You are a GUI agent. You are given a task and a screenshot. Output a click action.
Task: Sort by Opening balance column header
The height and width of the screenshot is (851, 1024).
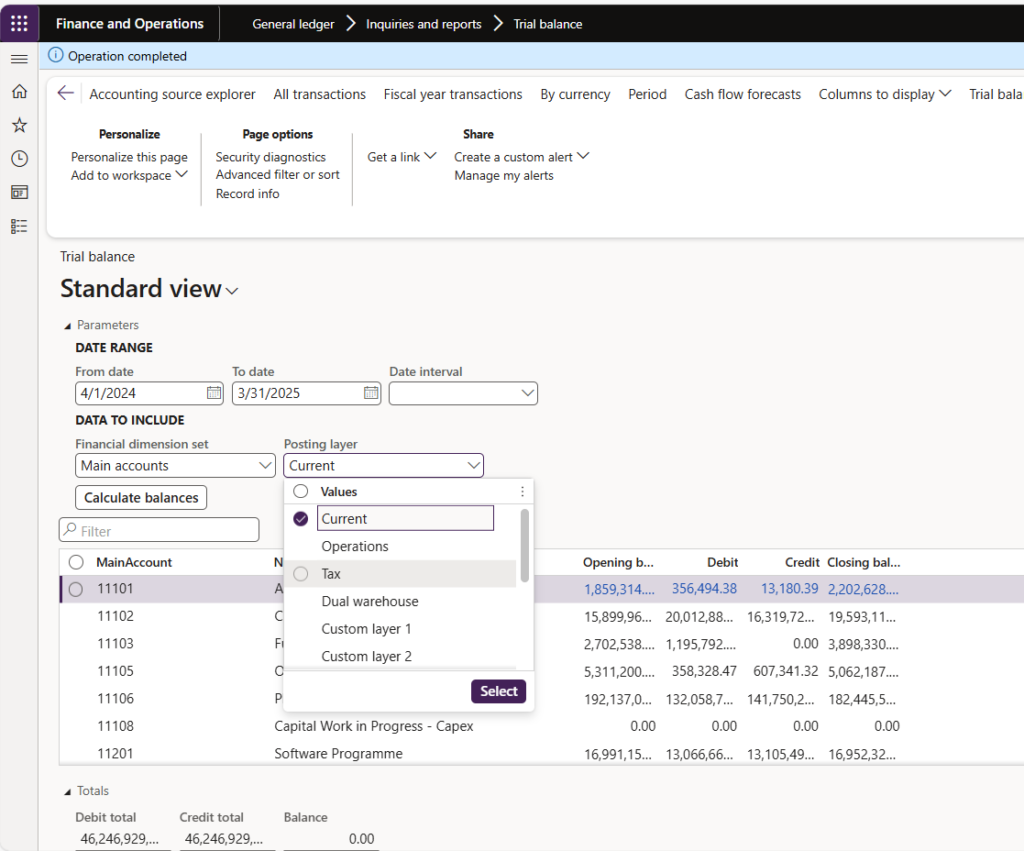618,562
